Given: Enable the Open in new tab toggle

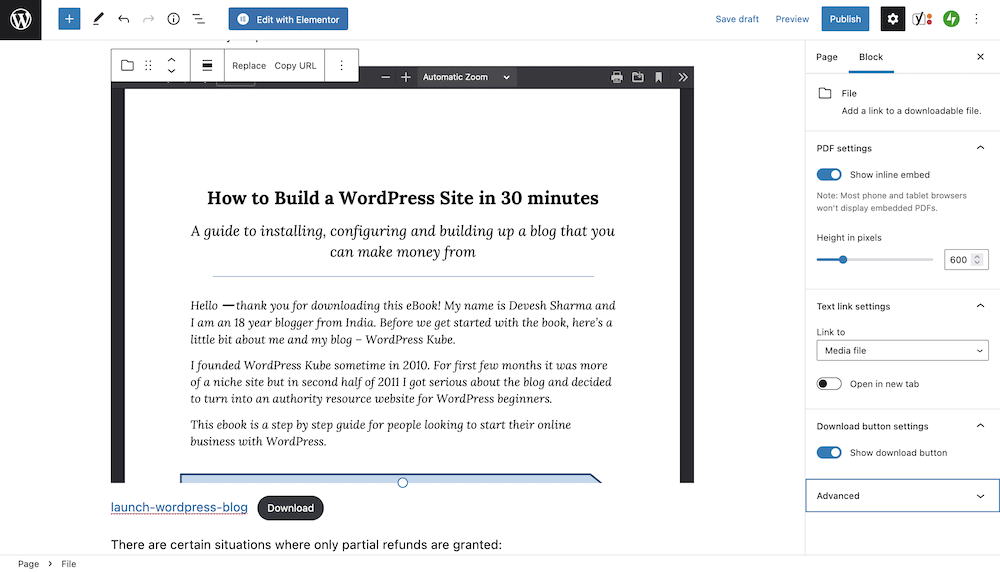Looking at the screenshot, I should (x=829, y=384).
